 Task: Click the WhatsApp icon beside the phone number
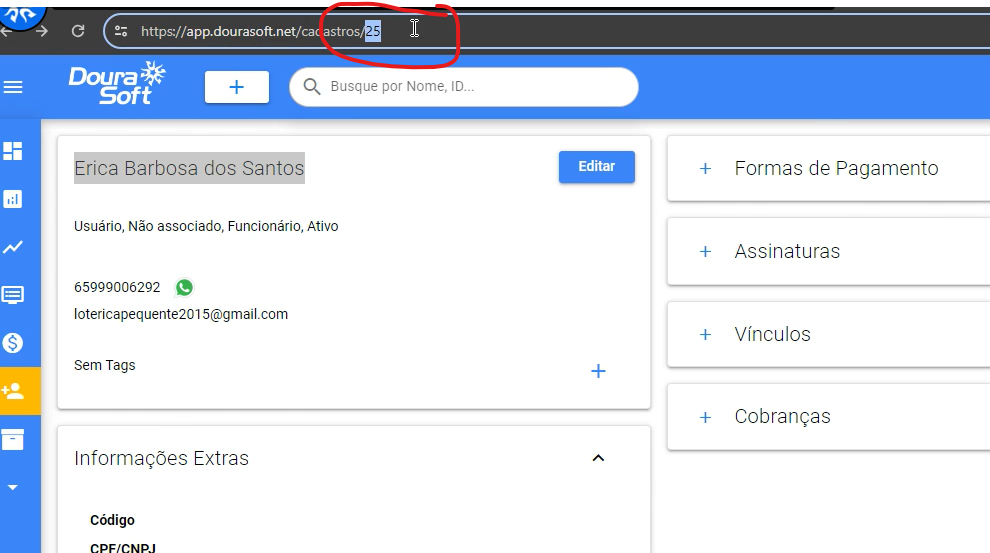point(184,288)
